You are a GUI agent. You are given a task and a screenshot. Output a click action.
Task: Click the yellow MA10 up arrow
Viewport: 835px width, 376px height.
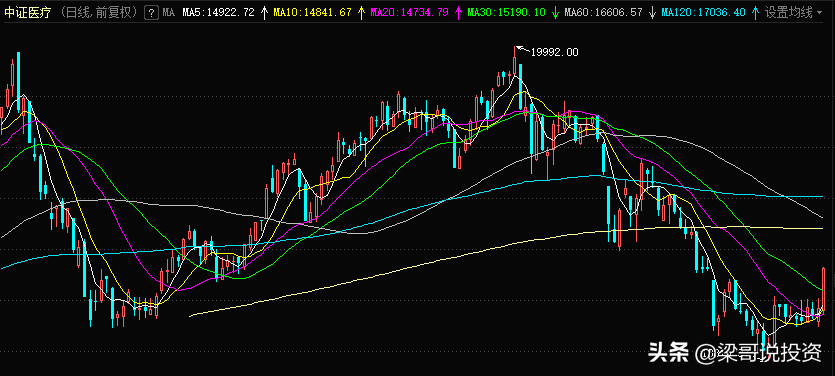tap(362, 12)
